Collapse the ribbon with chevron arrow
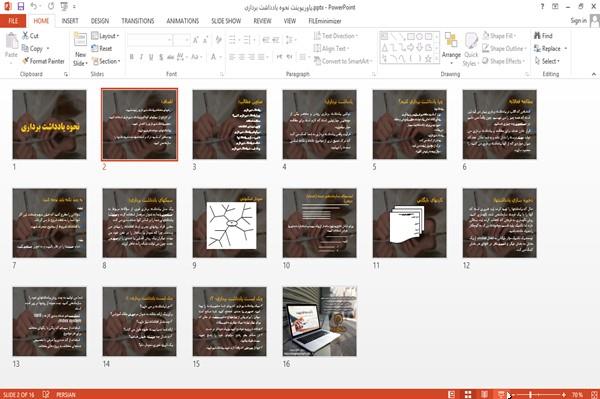 (x=594, y=74)
